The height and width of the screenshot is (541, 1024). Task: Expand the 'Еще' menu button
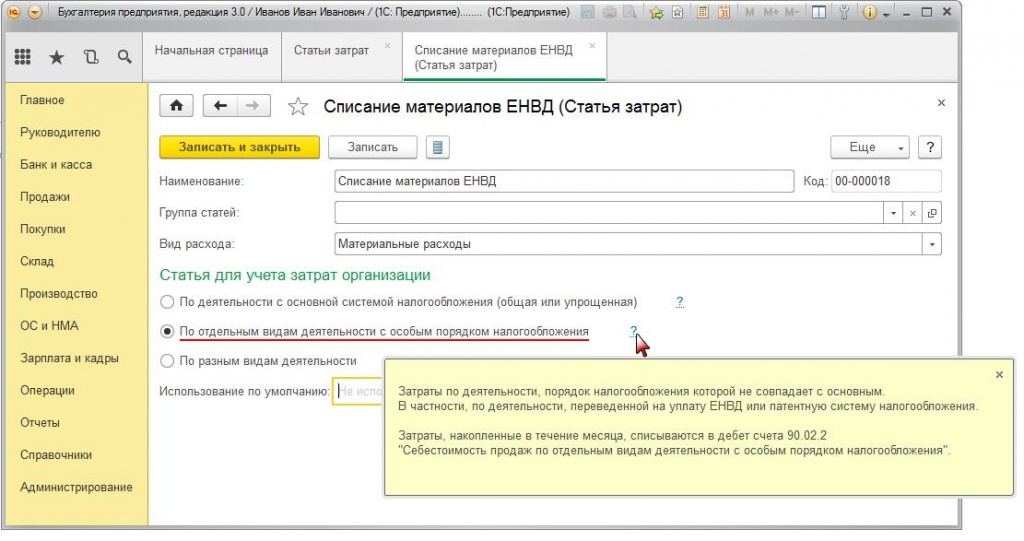tap(870, 147)
